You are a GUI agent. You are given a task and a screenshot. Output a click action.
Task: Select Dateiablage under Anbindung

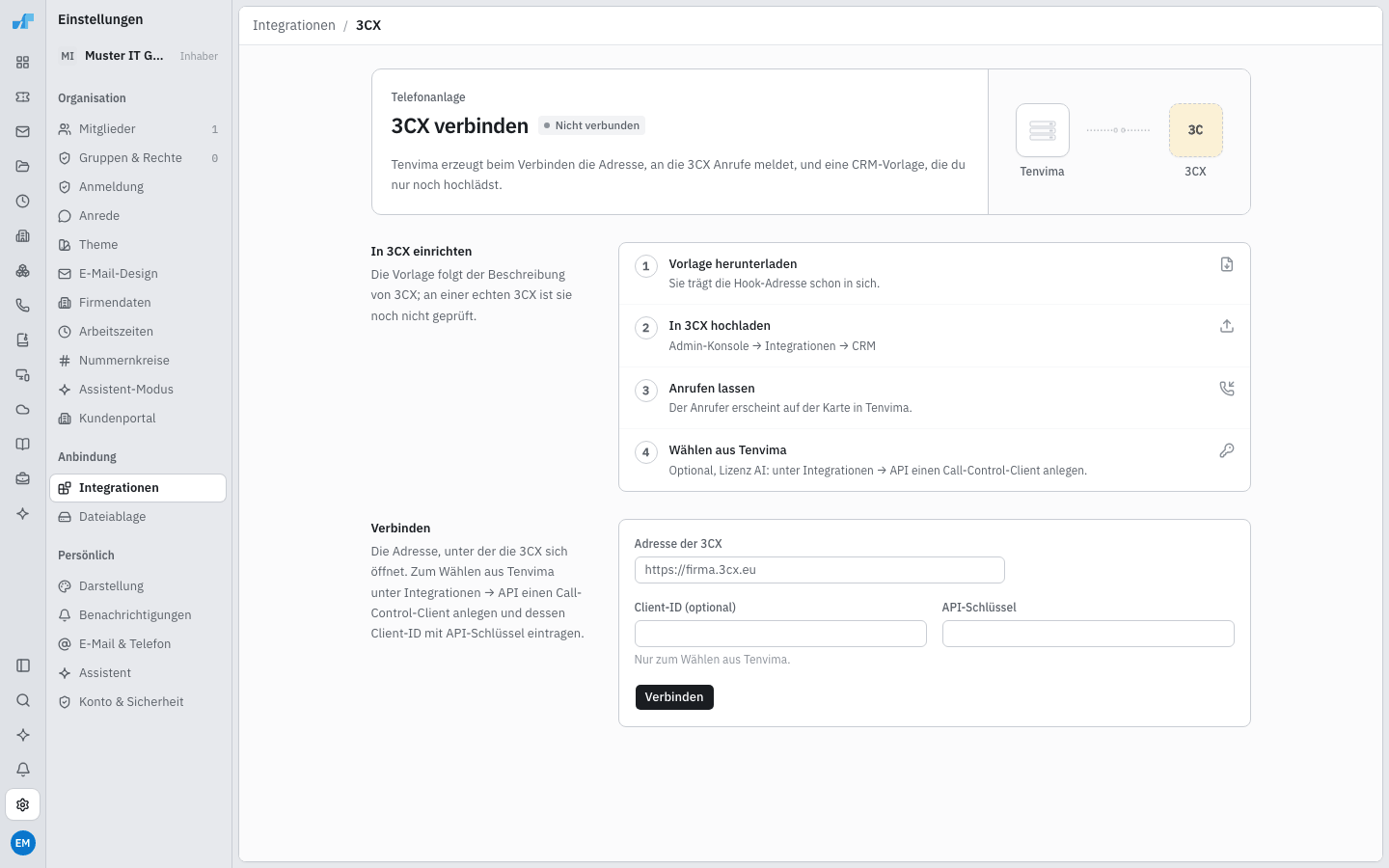click(x=138, y=517)
